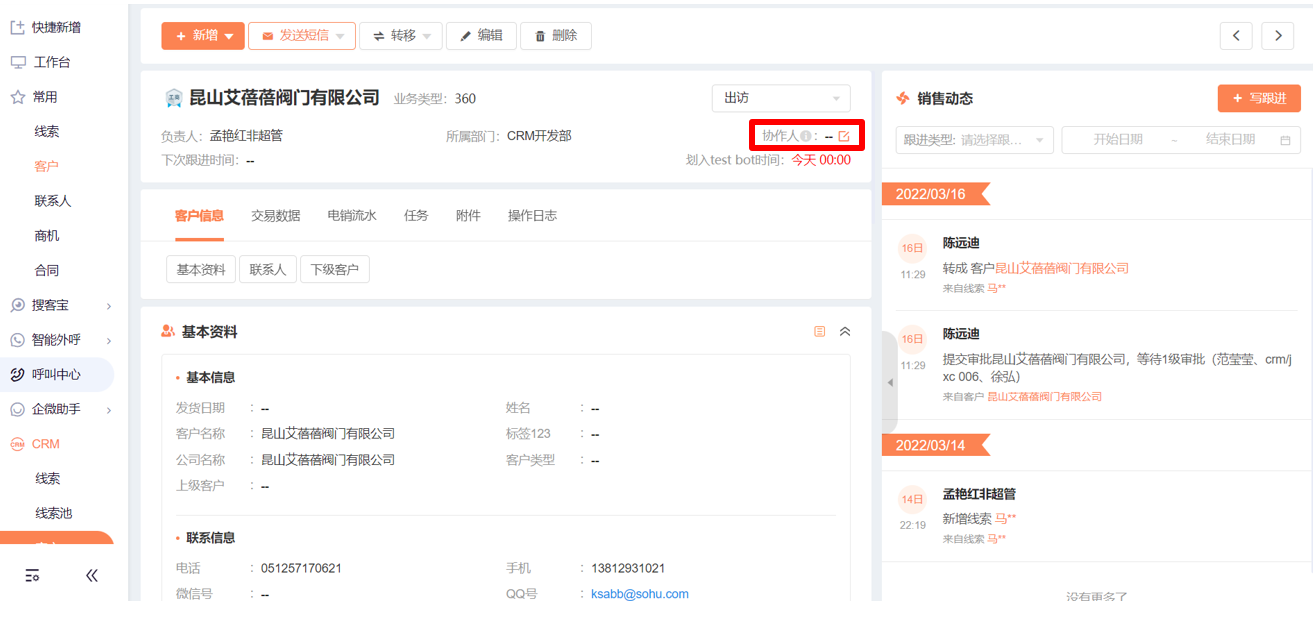This screenshot has height=621, width=1313.
Task: Click the 联系人 sub-tab button
Action: pyautogui.click(x=268, y=269)
